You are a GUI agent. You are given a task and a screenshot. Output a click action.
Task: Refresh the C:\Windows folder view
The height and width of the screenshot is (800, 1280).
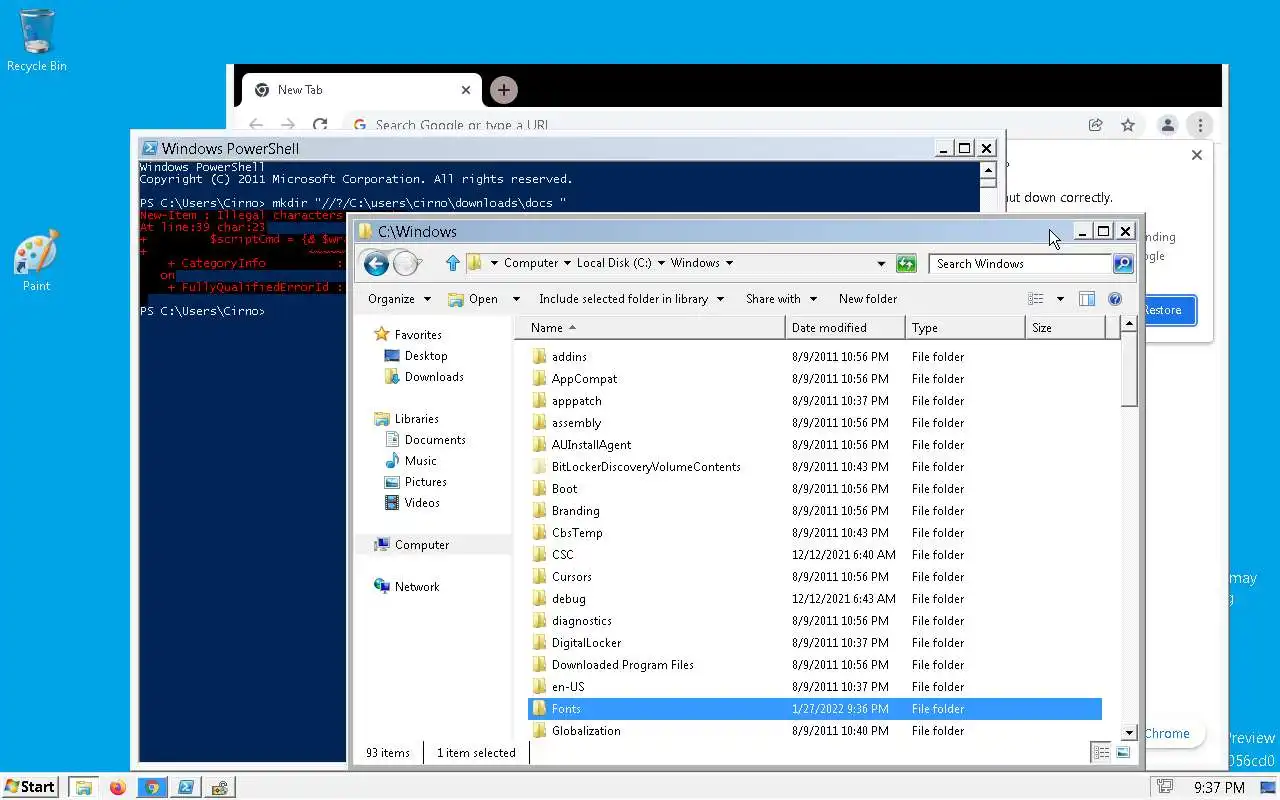point(906,264)
